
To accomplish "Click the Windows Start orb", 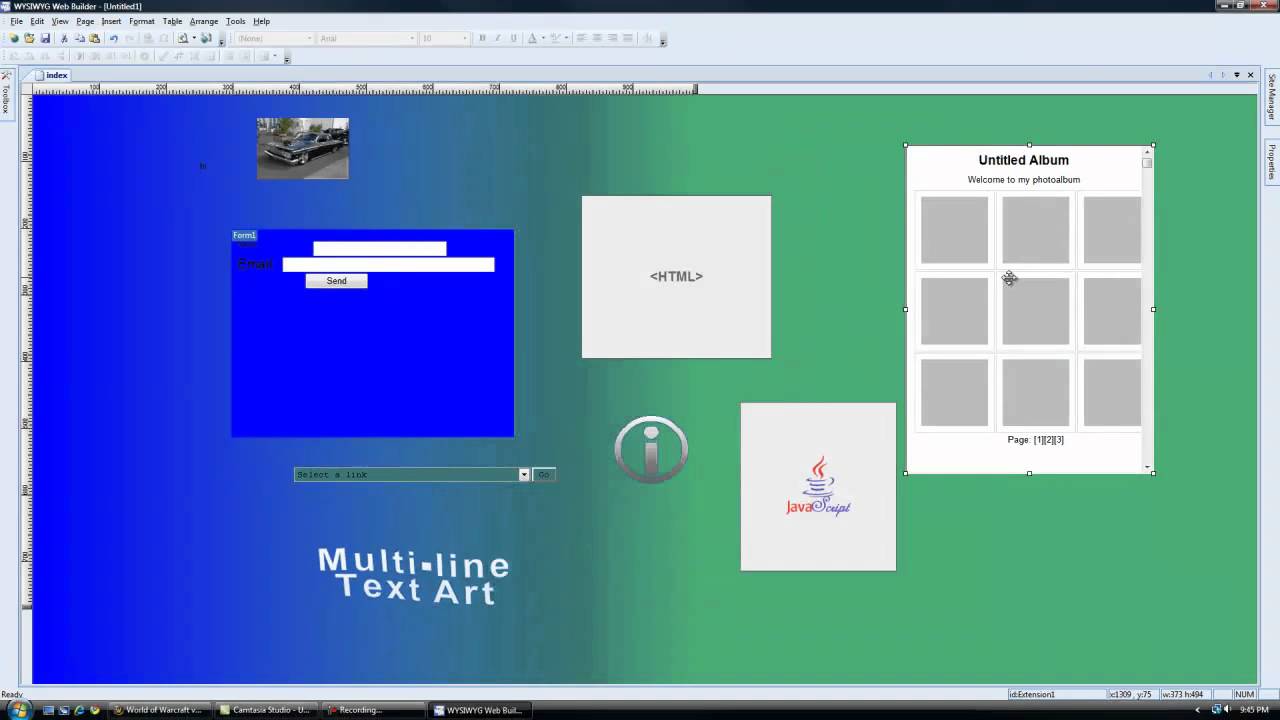I will click(18, 710).
